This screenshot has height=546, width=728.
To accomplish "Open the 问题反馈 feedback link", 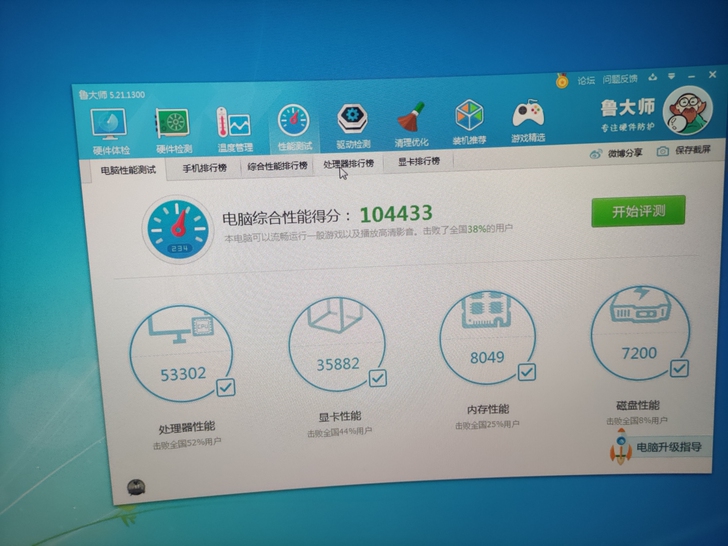I will click(x=620, y=79).
